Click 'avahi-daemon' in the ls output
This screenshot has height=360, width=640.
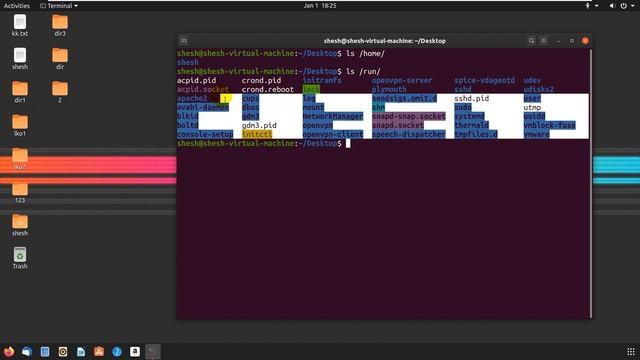click(203, 107)
